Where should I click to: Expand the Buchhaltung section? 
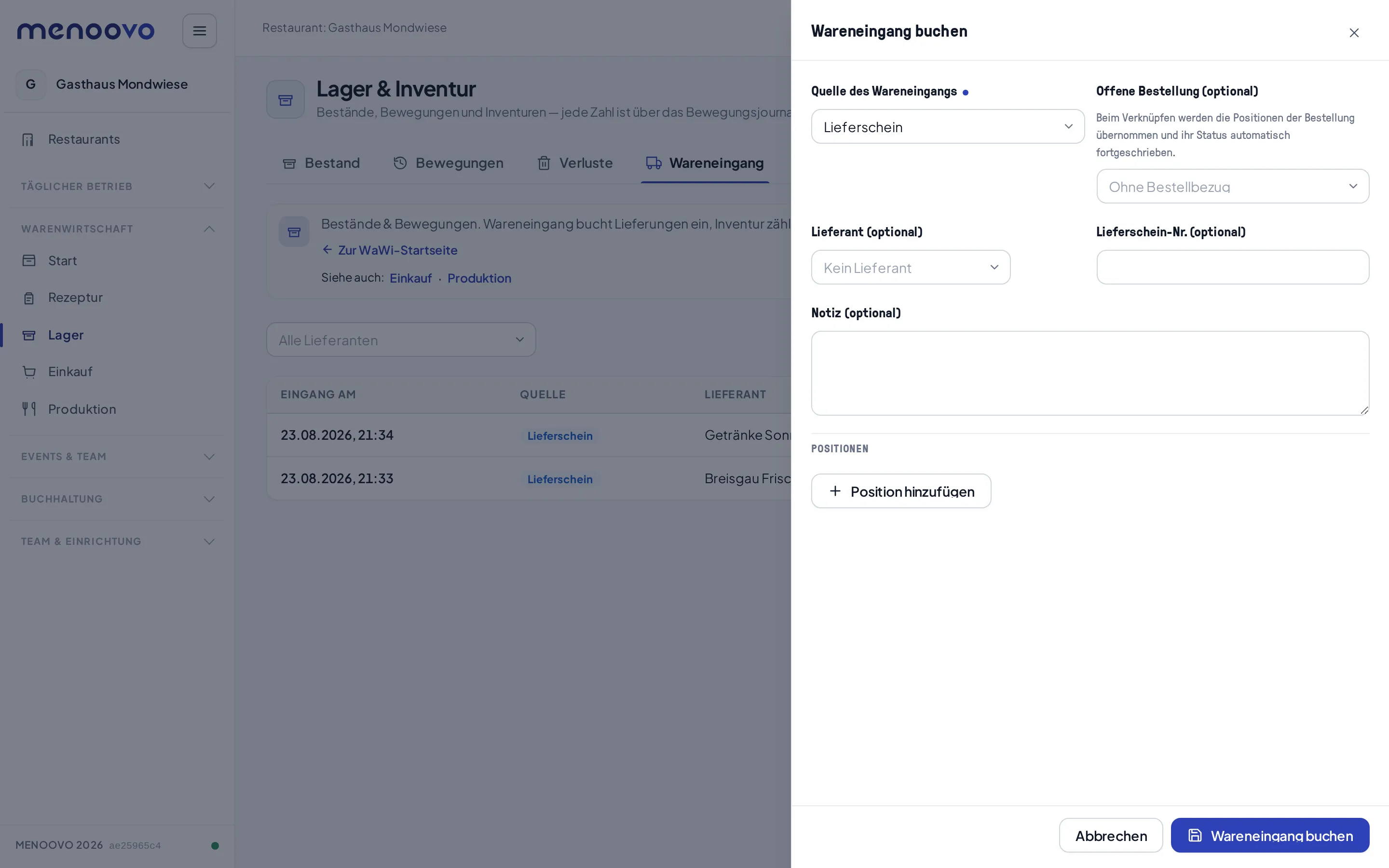117,500
